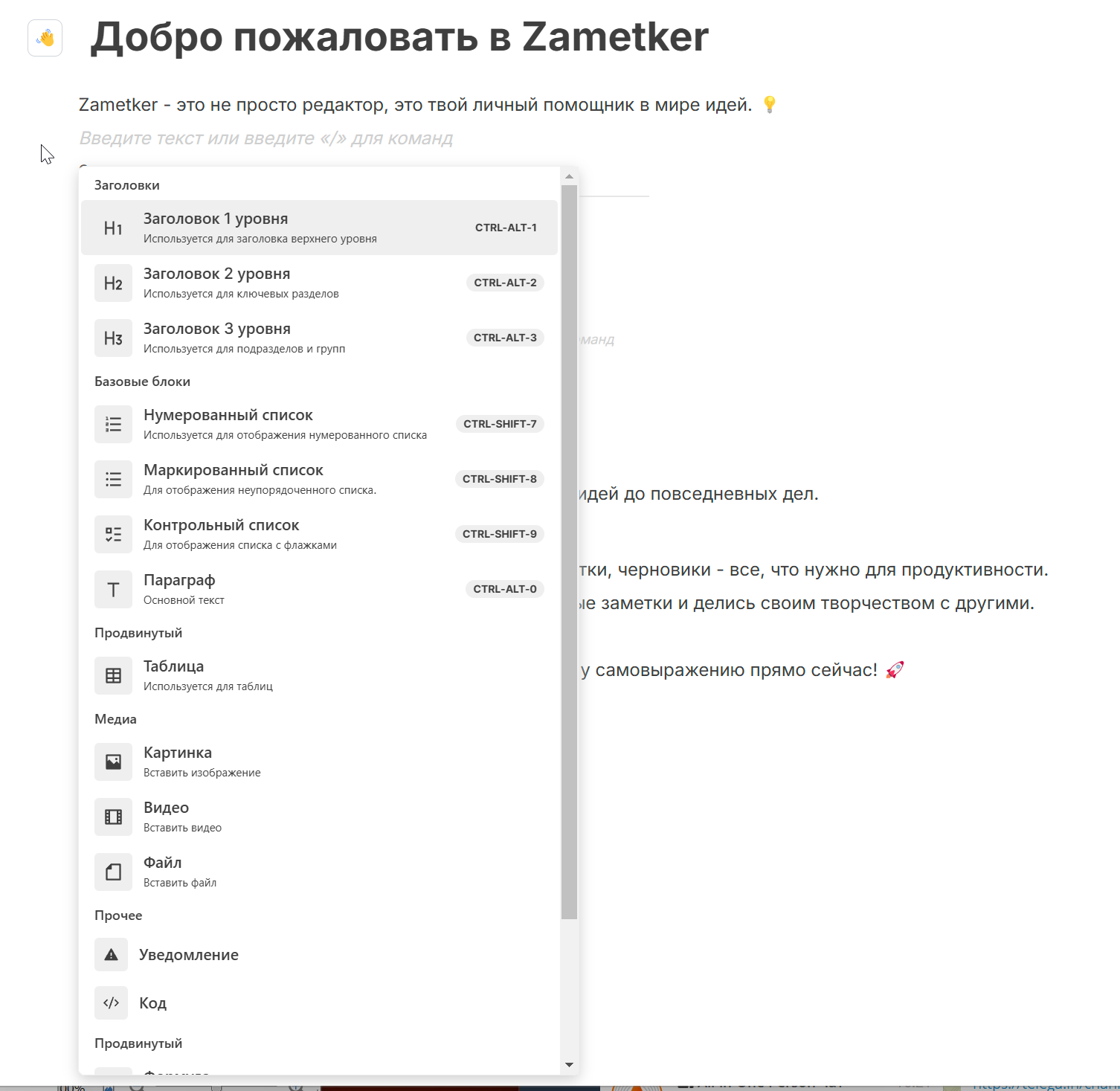Select the 'Параграф' block option
Screen dimensions: 1120x1091
click(x=319, y=589)
